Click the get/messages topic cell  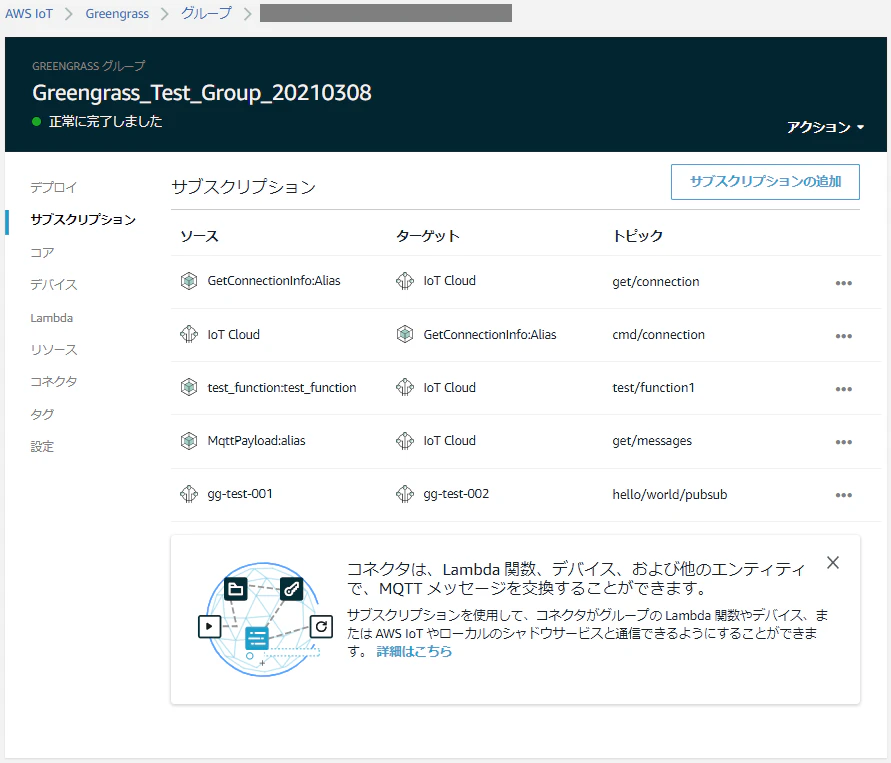coord(652,441)
